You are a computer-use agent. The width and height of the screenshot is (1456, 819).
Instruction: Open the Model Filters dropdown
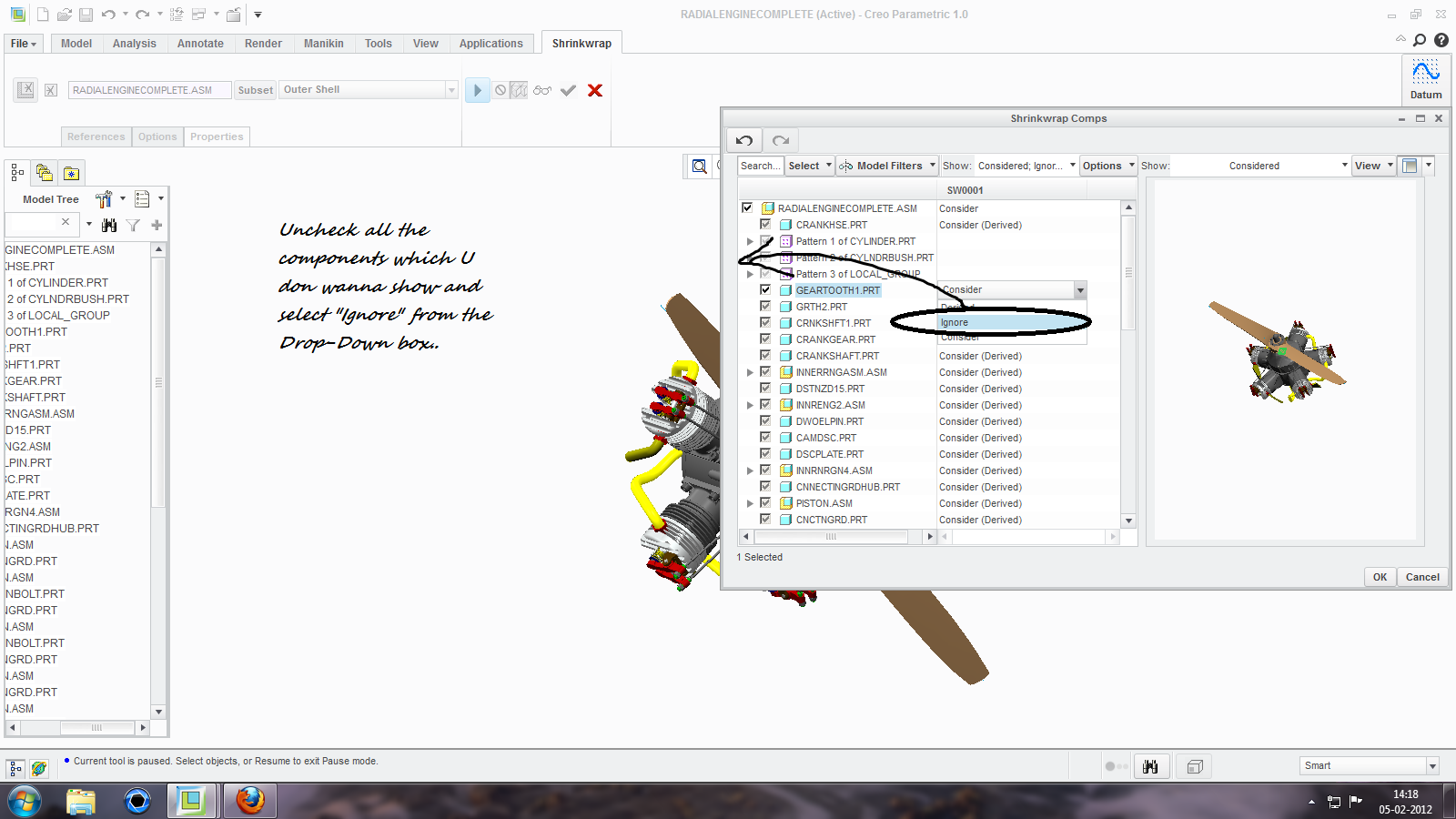[887, 166]
